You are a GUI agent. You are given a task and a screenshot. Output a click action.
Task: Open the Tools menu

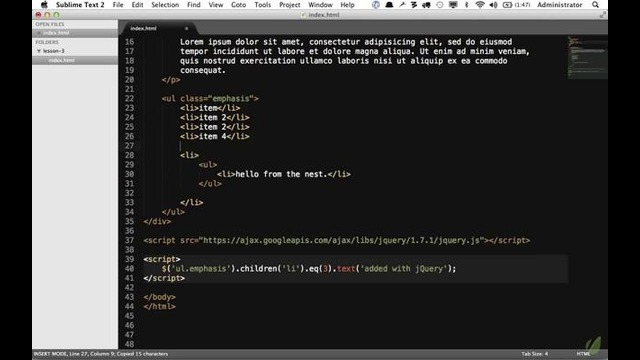(x=262, y=5)
